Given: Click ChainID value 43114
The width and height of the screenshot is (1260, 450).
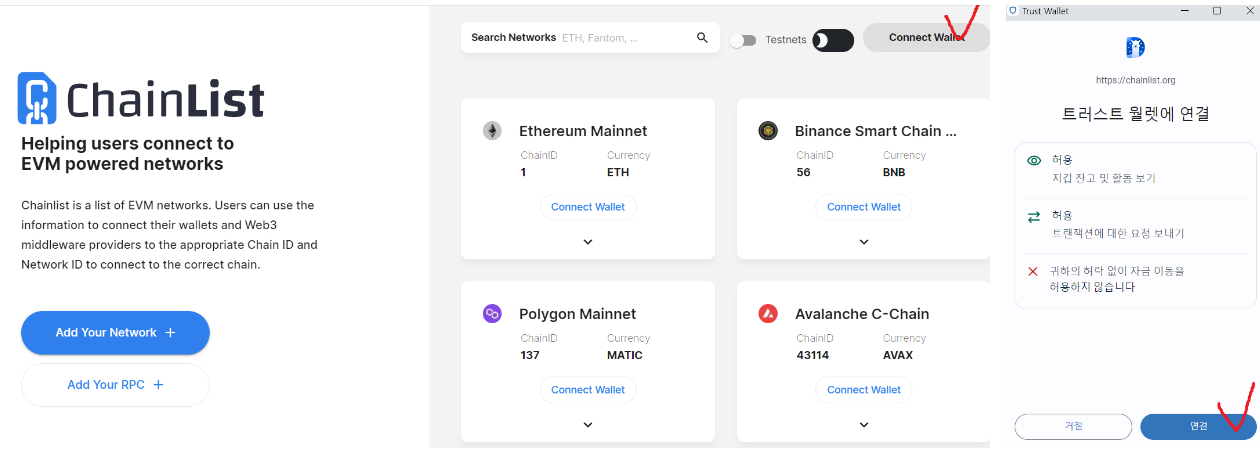Looking at the screenshot, I should [812, 355].
